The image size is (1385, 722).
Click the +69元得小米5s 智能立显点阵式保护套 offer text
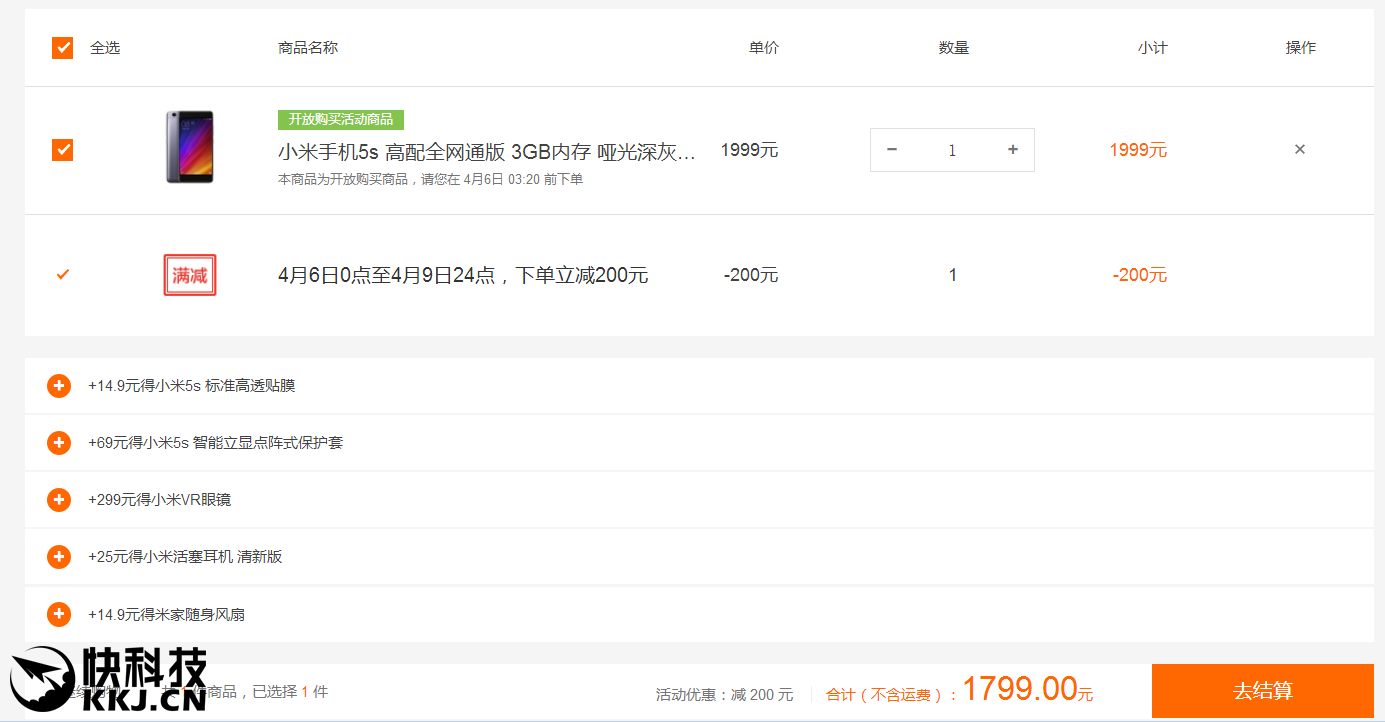(216, 443)
